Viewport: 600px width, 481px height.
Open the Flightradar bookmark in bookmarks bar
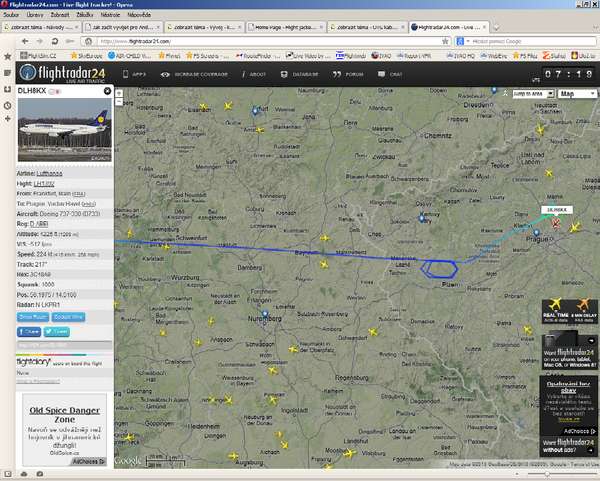pos(351,56)
